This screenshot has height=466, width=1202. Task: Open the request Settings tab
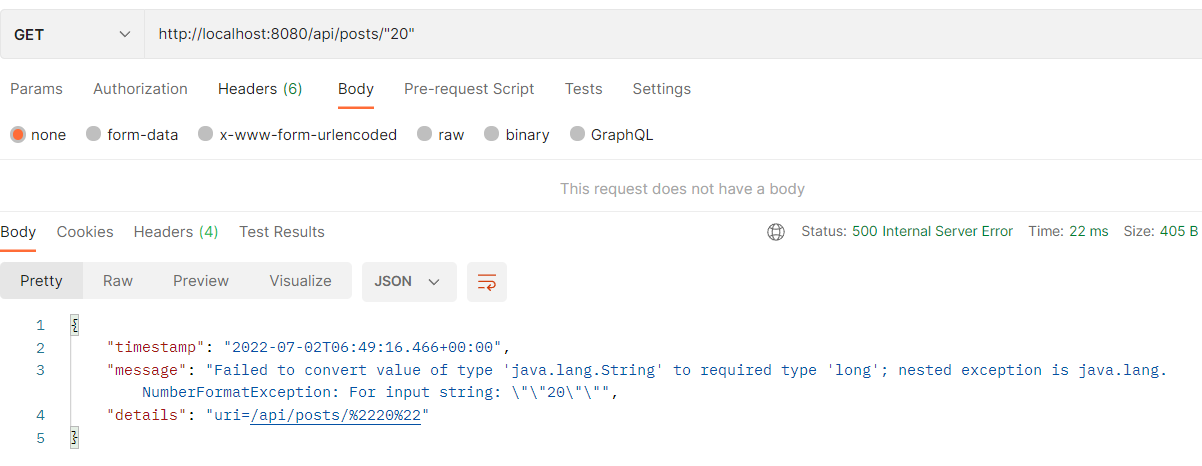coord(661,89)
